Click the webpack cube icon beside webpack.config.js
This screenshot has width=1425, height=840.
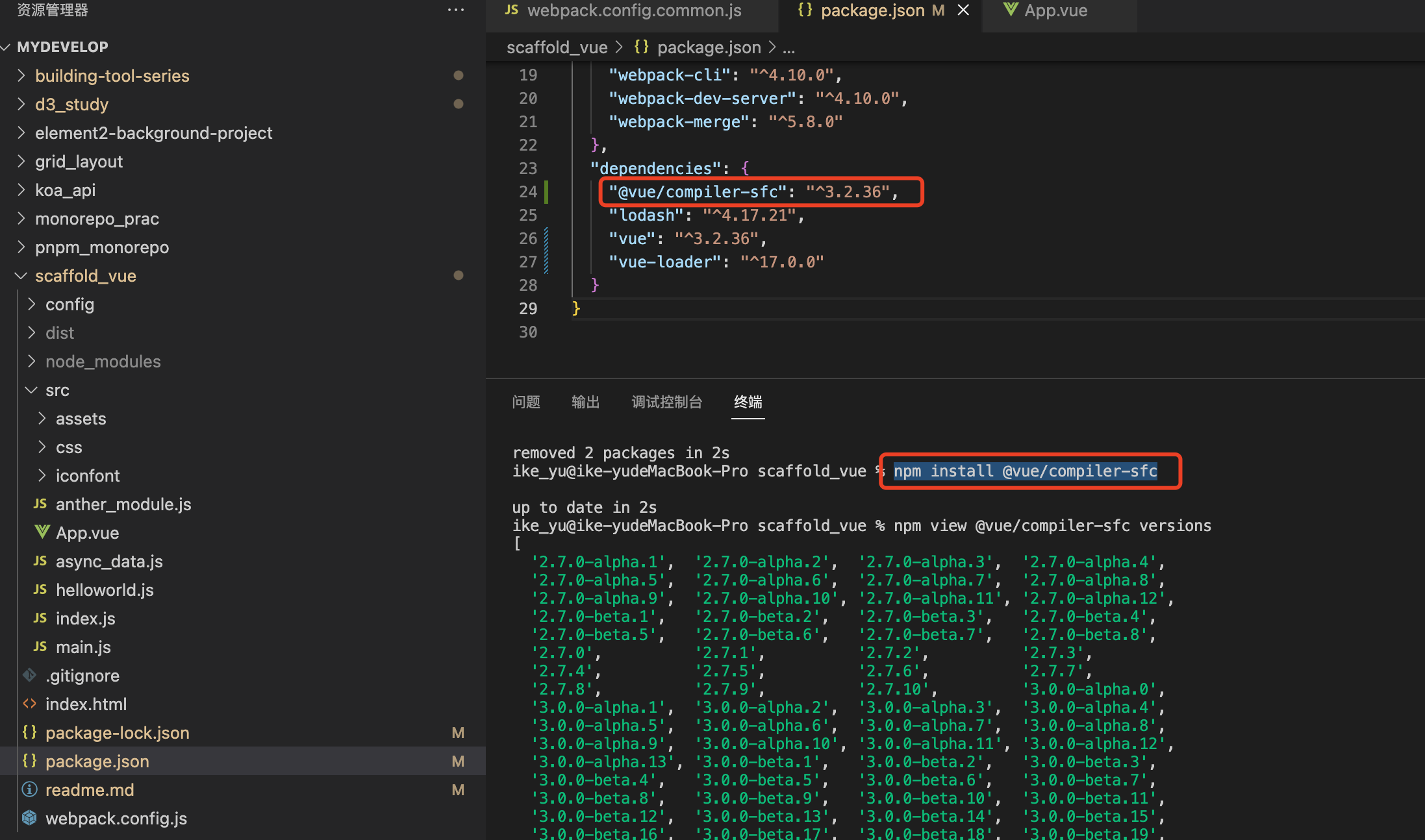(29, 818)
